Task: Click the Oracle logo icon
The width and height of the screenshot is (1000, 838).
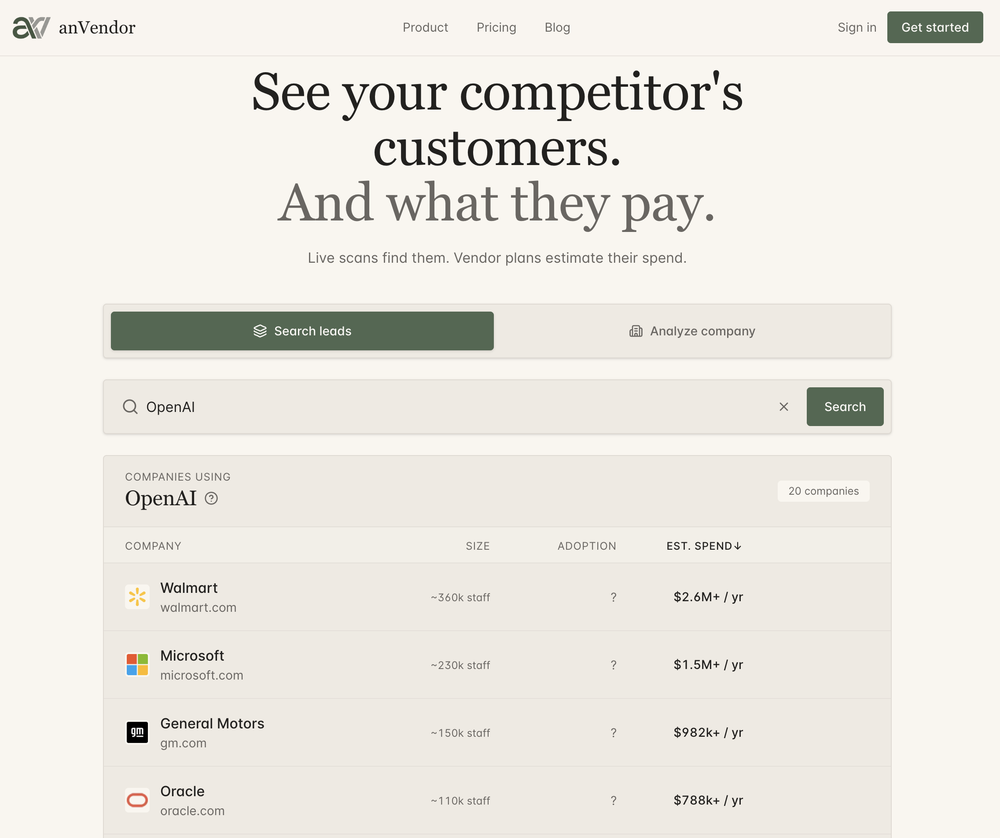Action: coord(137,800)
